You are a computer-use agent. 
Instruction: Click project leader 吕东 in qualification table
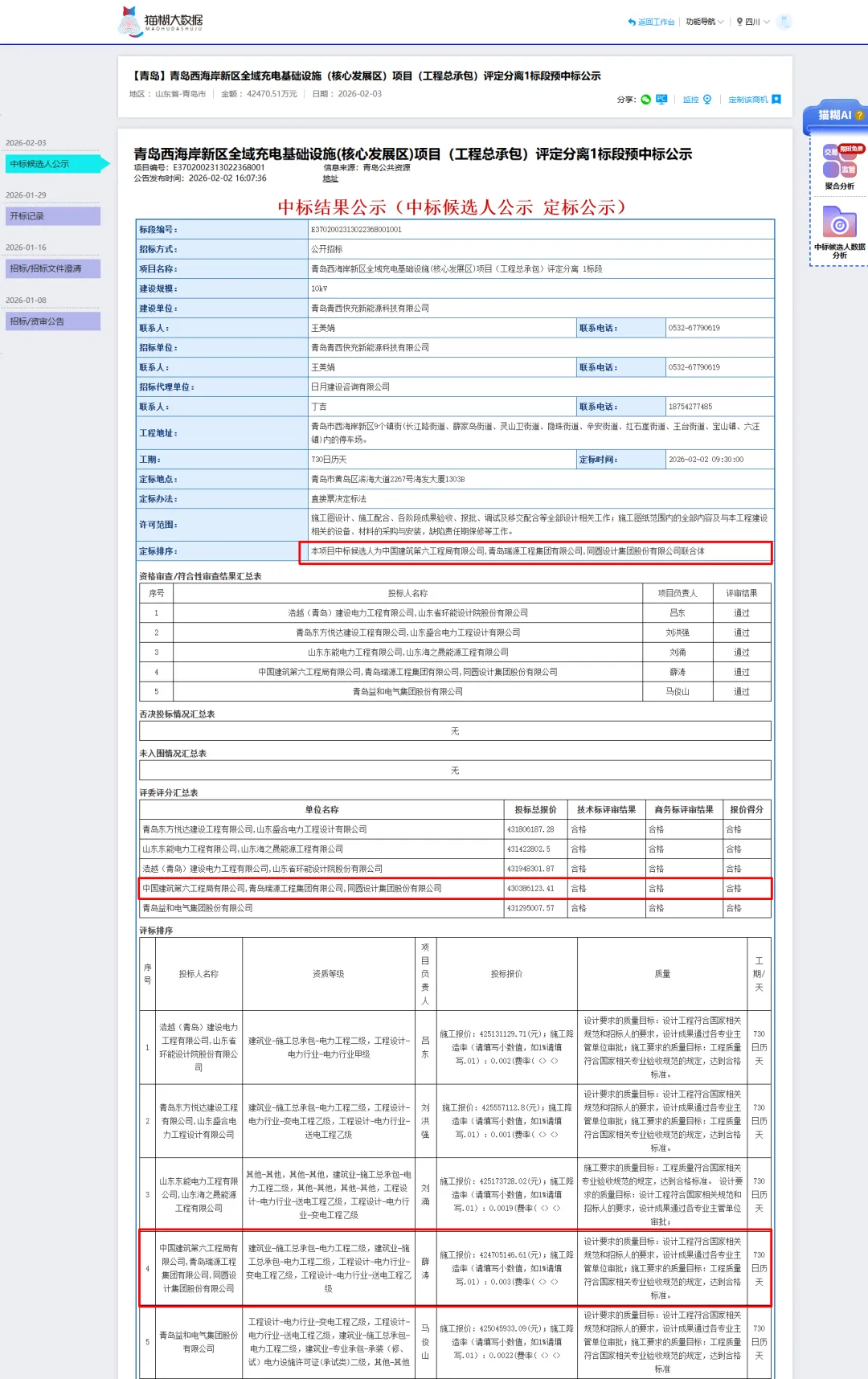tap(678, 613)
